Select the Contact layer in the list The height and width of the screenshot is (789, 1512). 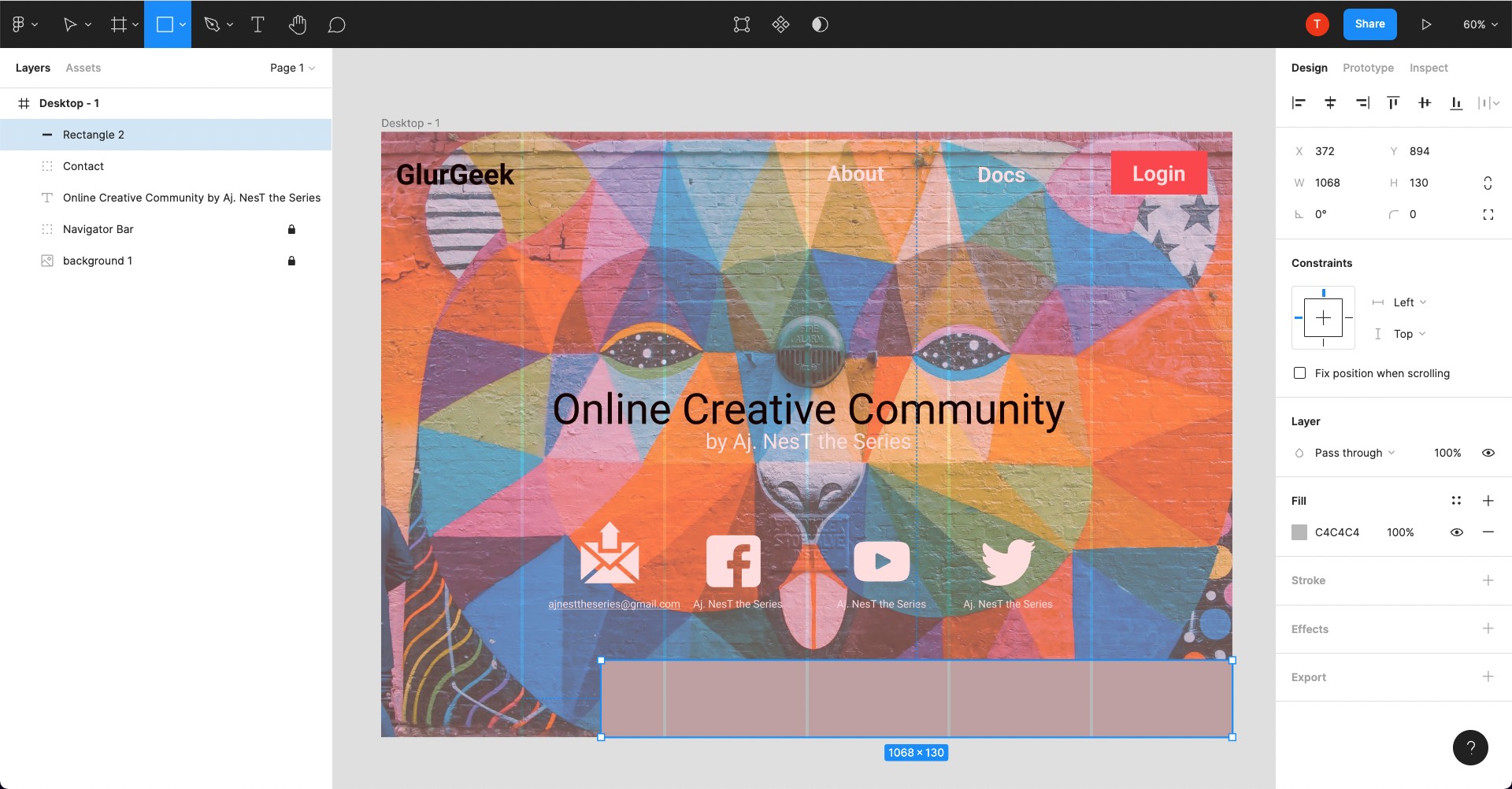(x=83, y=166)
